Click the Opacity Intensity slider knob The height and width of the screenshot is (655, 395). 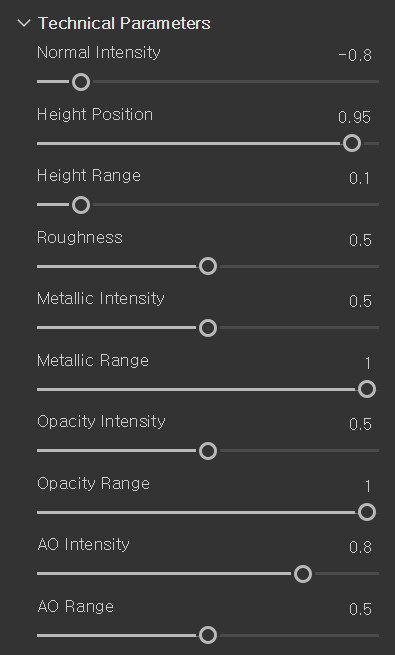[208, 451]
